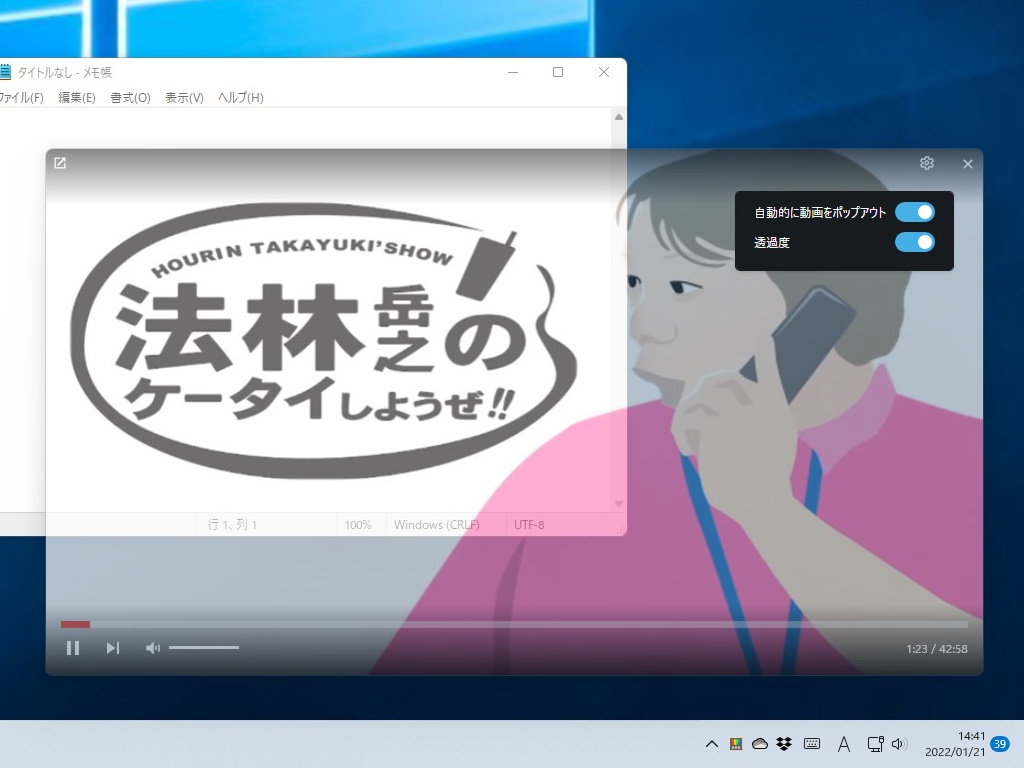Disable the 自動的に動画をポップアウト toggle
This screenshot has height=768, width=1024.
click(x=915, y=211)
